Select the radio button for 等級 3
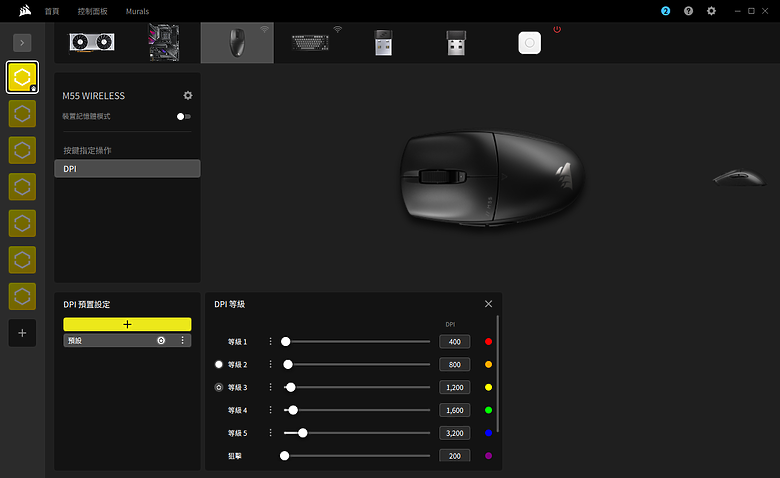Screen dimensions: 780x478 tap(218, 387)
